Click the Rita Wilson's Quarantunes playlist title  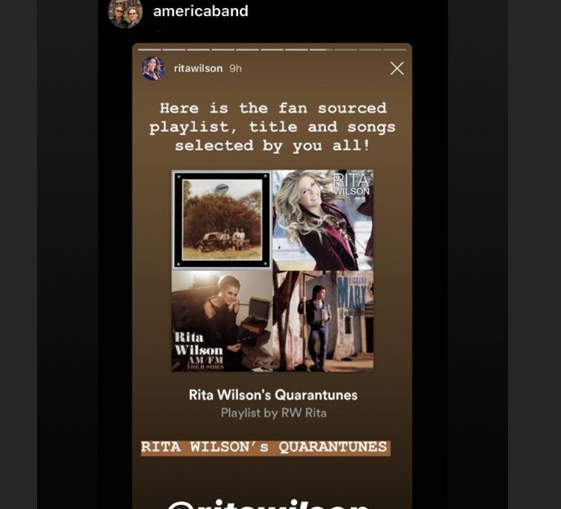(x=273, y=395)
